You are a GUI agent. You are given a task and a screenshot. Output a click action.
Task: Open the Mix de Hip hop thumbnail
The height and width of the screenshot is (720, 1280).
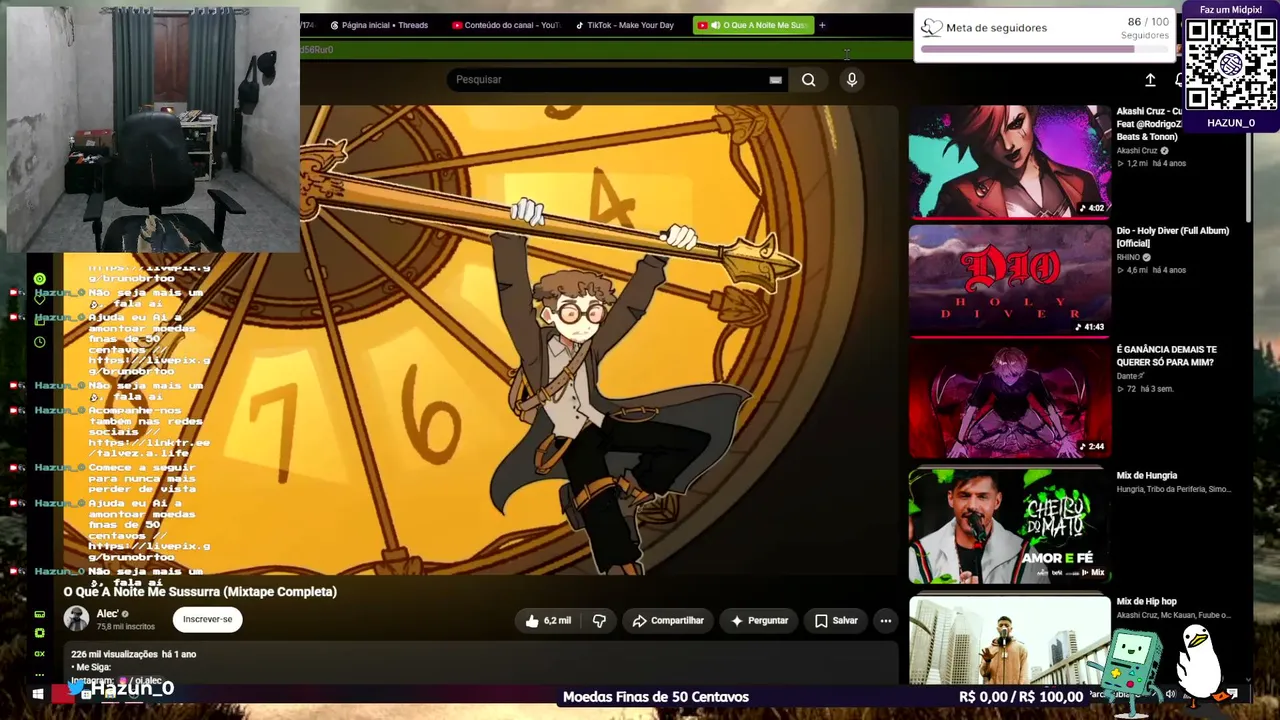click(1009, 640)
